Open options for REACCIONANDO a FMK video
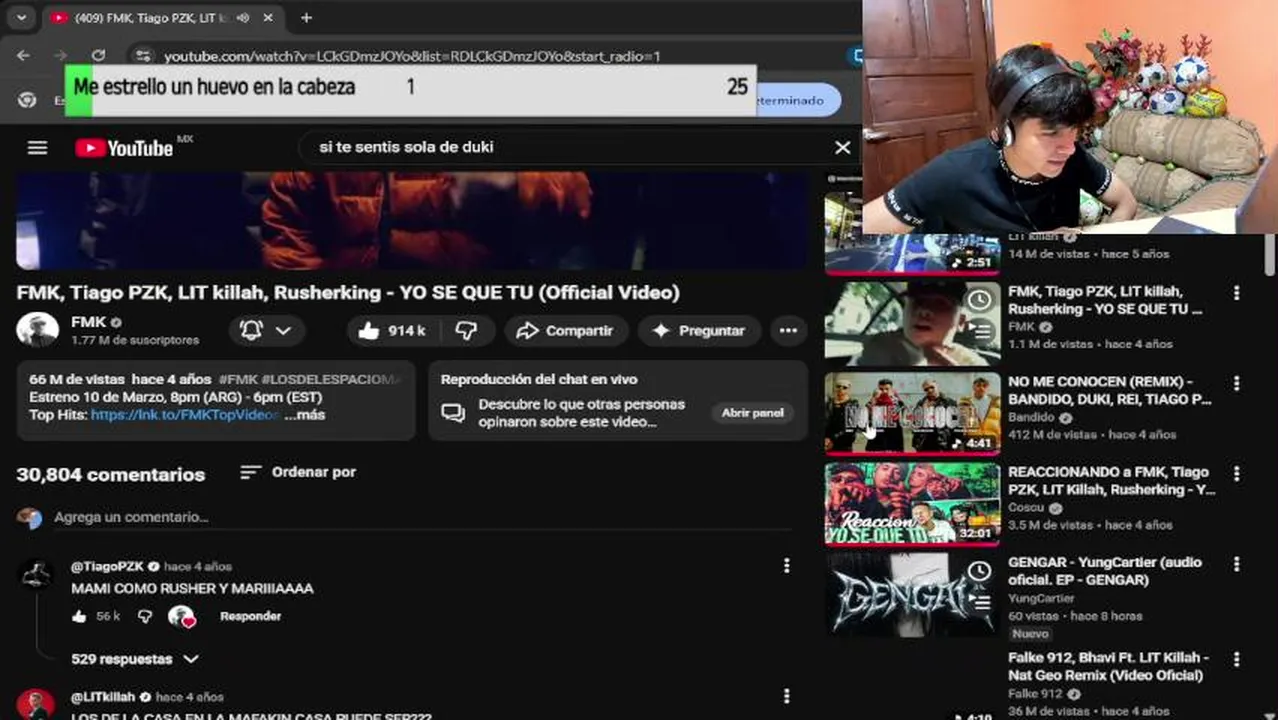 point(1237,473)
